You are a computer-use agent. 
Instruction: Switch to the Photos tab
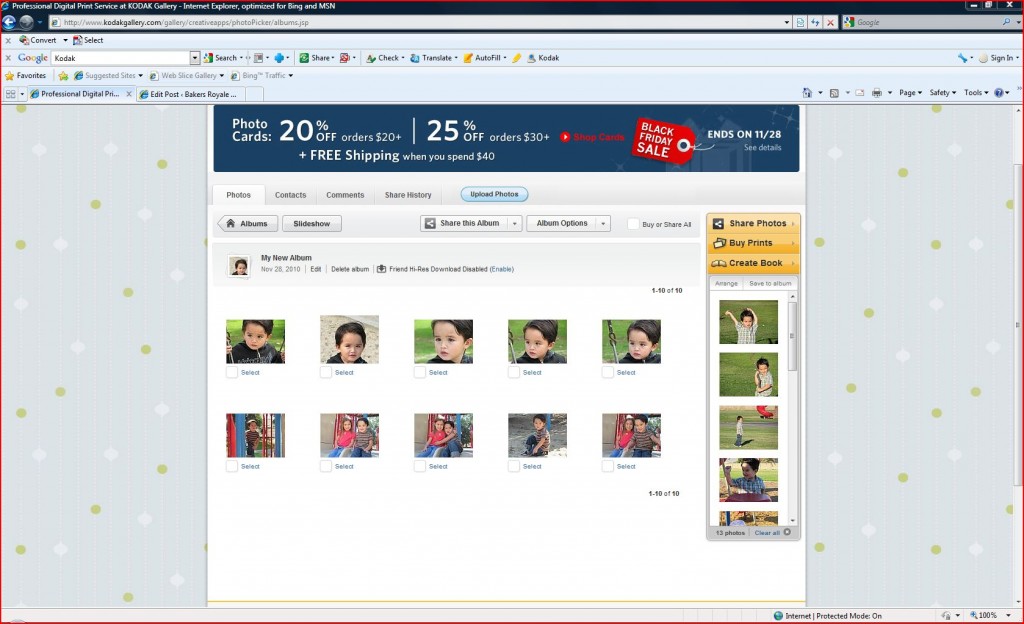click(x=238, y=195)
